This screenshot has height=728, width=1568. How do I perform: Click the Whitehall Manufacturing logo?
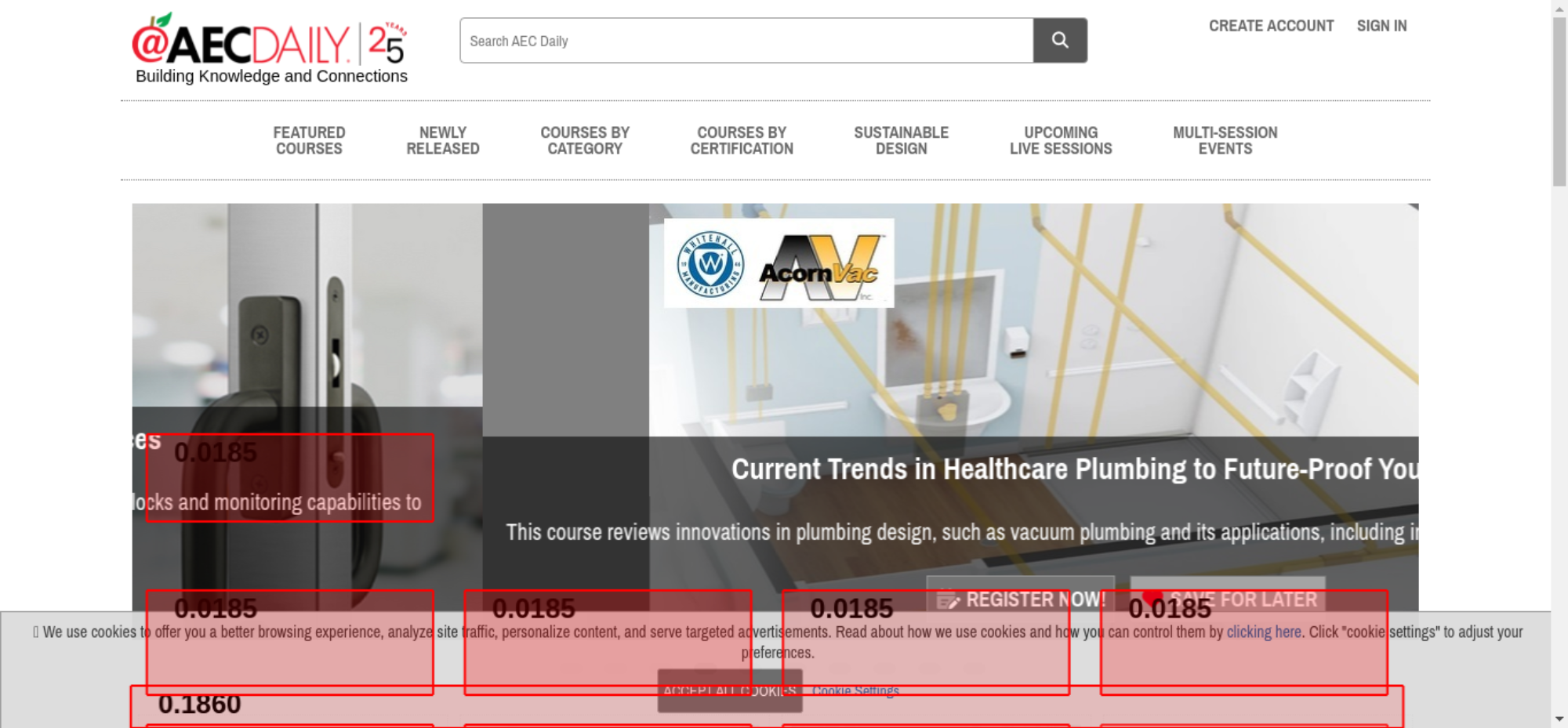coord(710,264)
